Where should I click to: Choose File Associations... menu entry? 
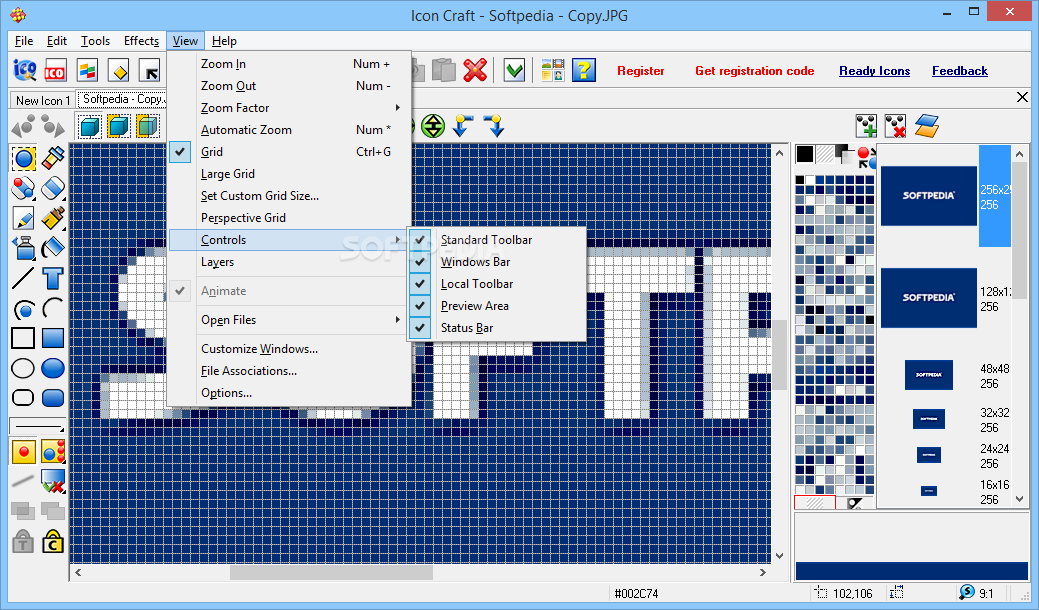pos(290,371)
